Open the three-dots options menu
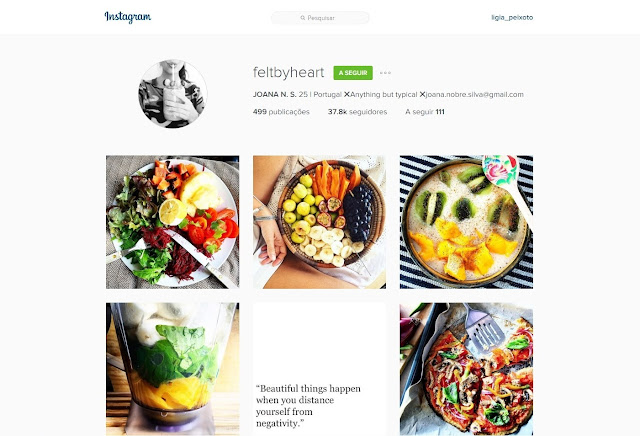Viewport: 640px width, 436px height. (385, 73)
